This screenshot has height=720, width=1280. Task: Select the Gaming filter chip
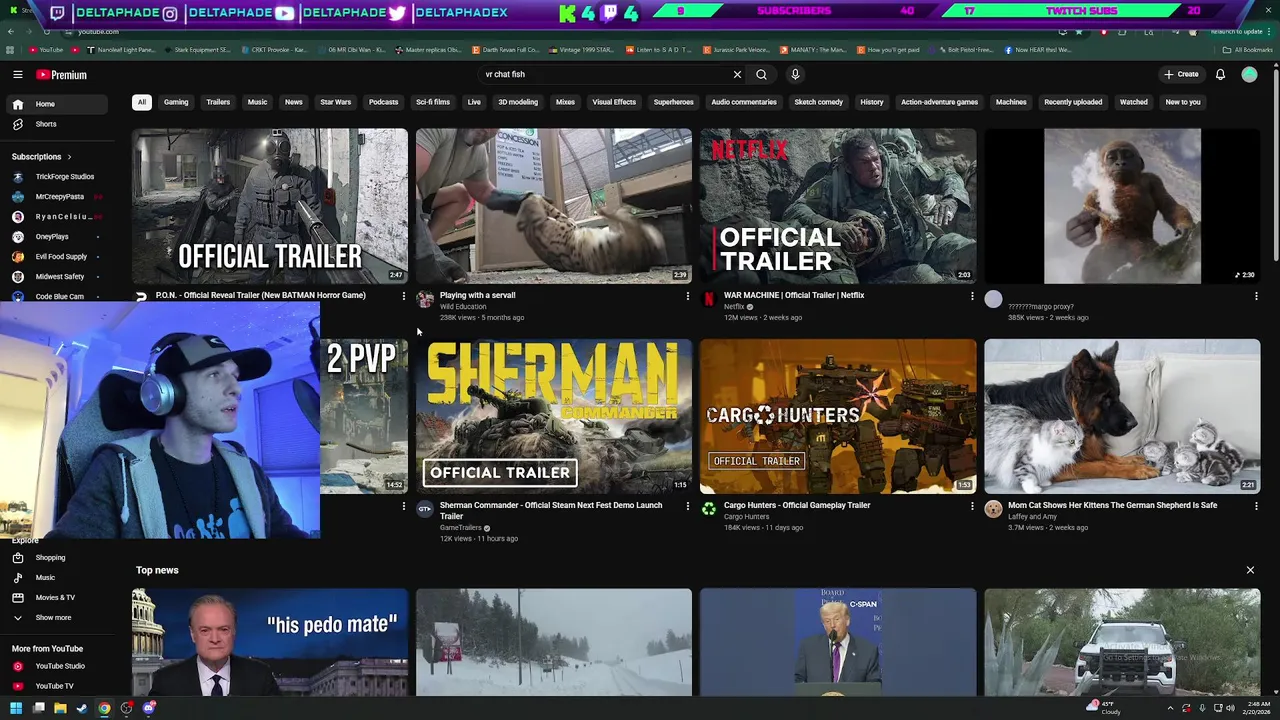pyautogui.click(x=176, y=102)
